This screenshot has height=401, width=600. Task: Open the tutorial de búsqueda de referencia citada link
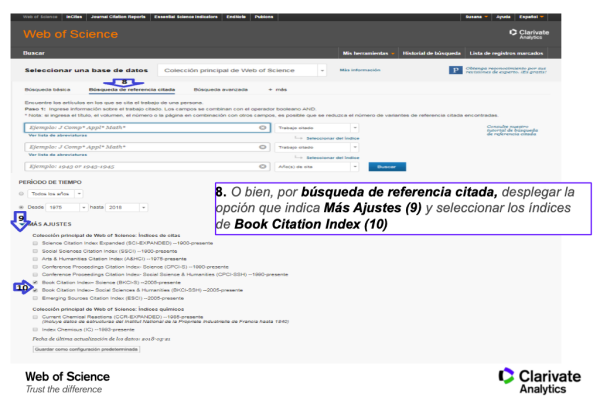(512, 130)
